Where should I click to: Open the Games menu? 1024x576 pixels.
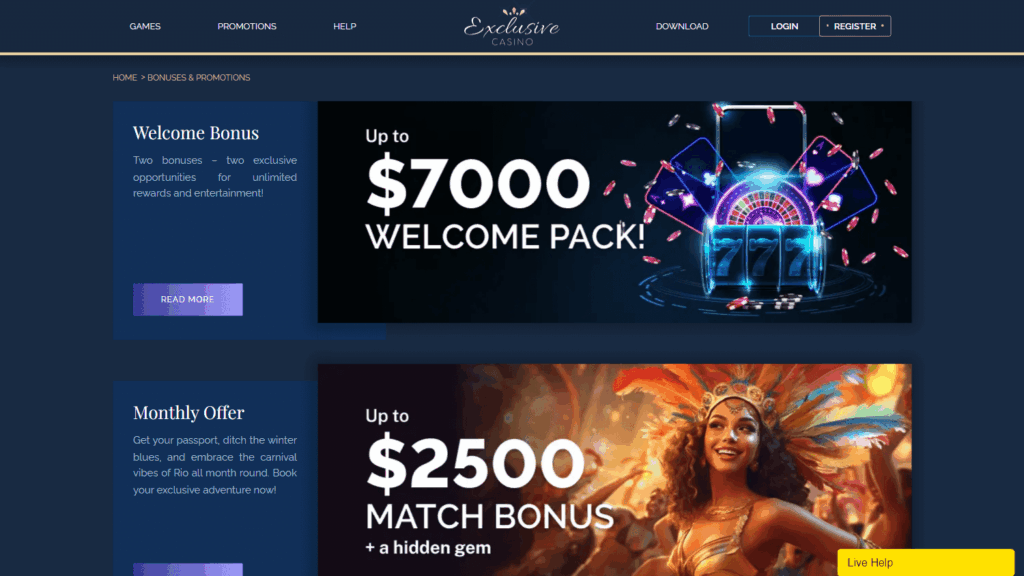coord(145,27)
